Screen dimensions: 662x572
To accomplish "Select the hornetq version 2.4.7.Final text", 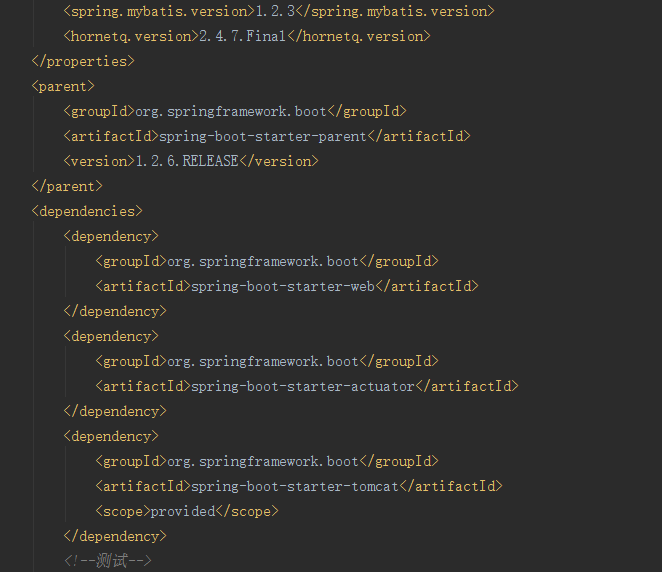I will click(x=243, y=36).
